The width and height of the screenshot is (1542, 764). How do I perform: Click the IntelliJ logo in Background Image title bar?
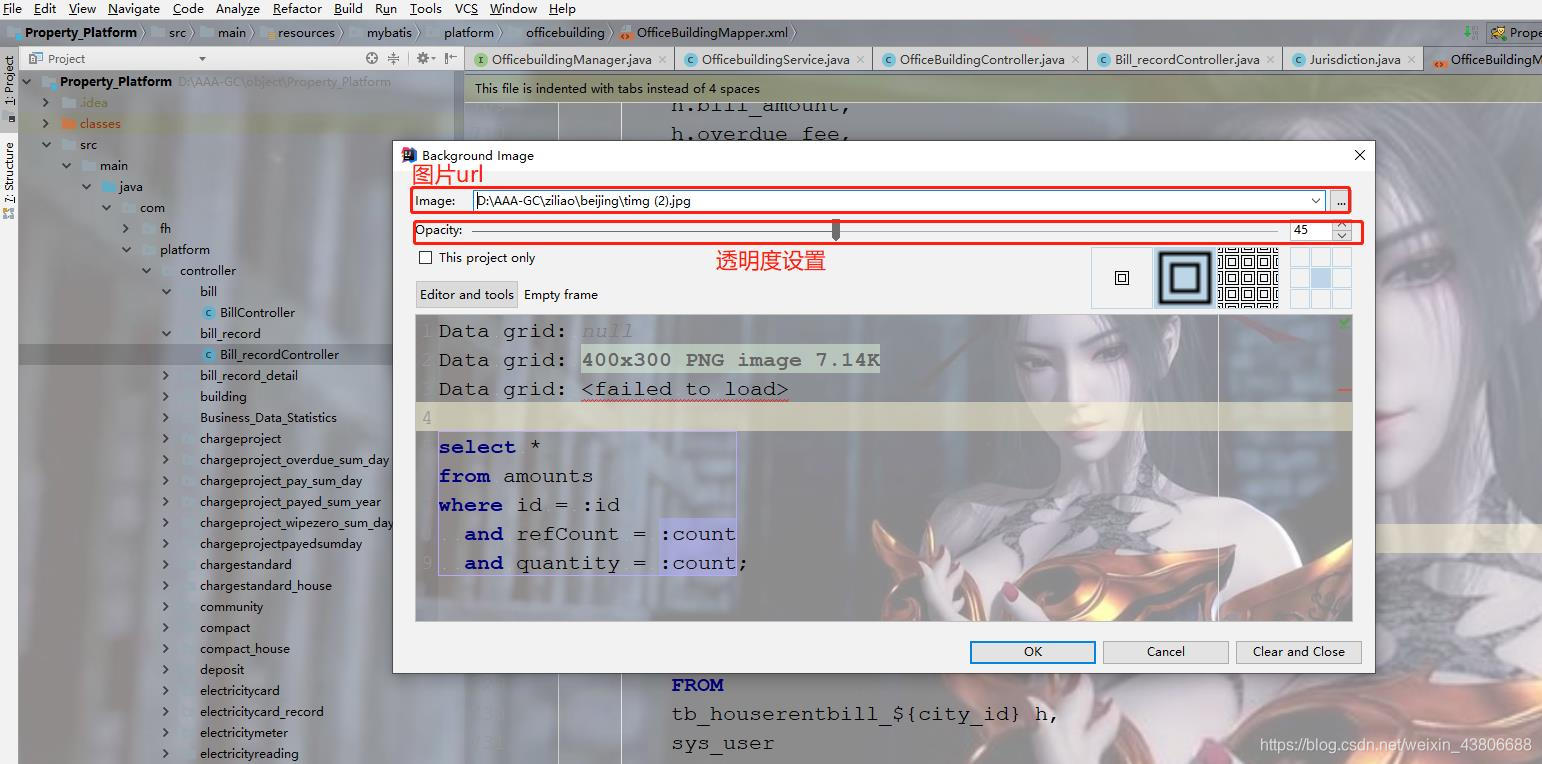[409, 155]
